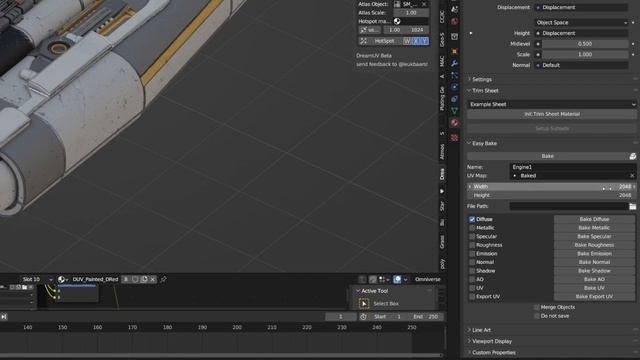Enable the Roughness checkbox
This screenshot has height=360, width=640.
click(x=472, y=245)
